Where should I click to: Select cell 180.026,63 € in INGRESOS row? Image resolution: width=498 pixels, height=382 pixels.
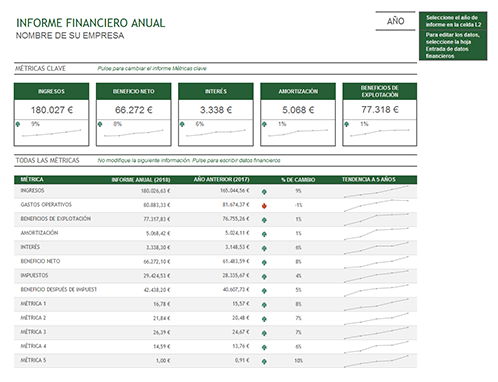[156, 191]
